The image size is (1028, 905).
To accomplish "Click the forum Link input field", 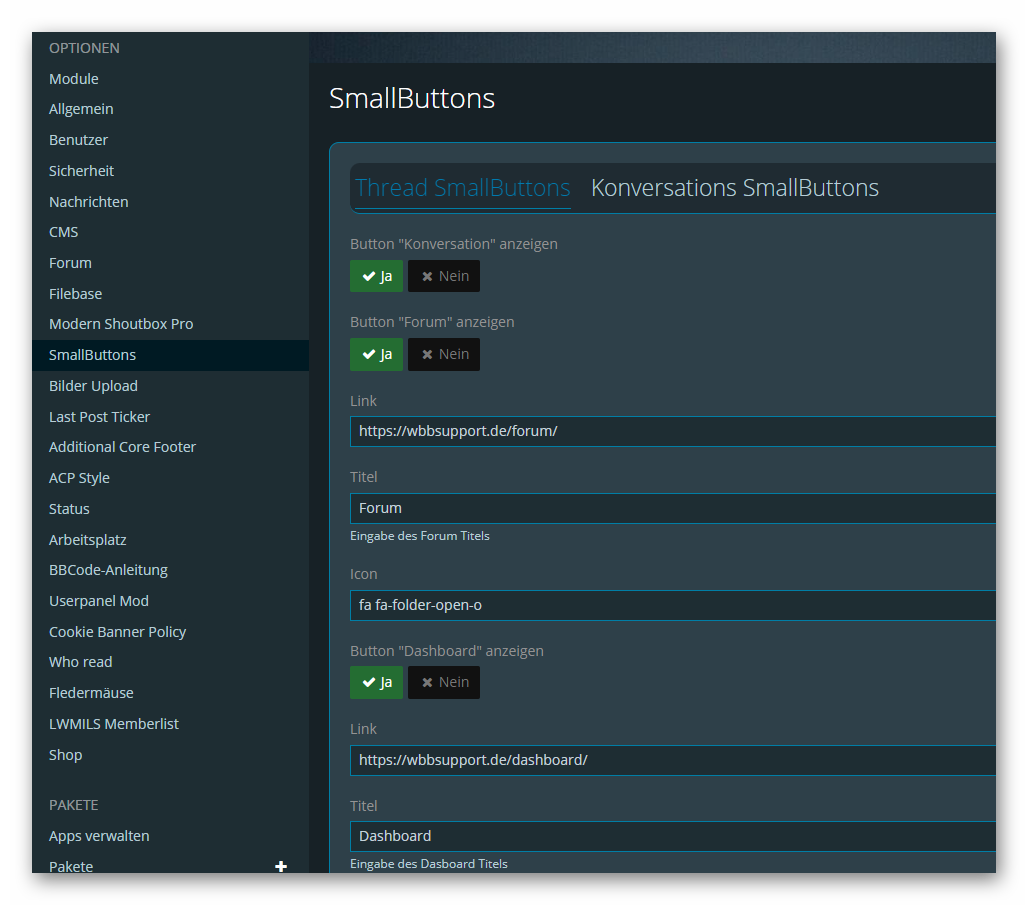I will click(672, 431).
